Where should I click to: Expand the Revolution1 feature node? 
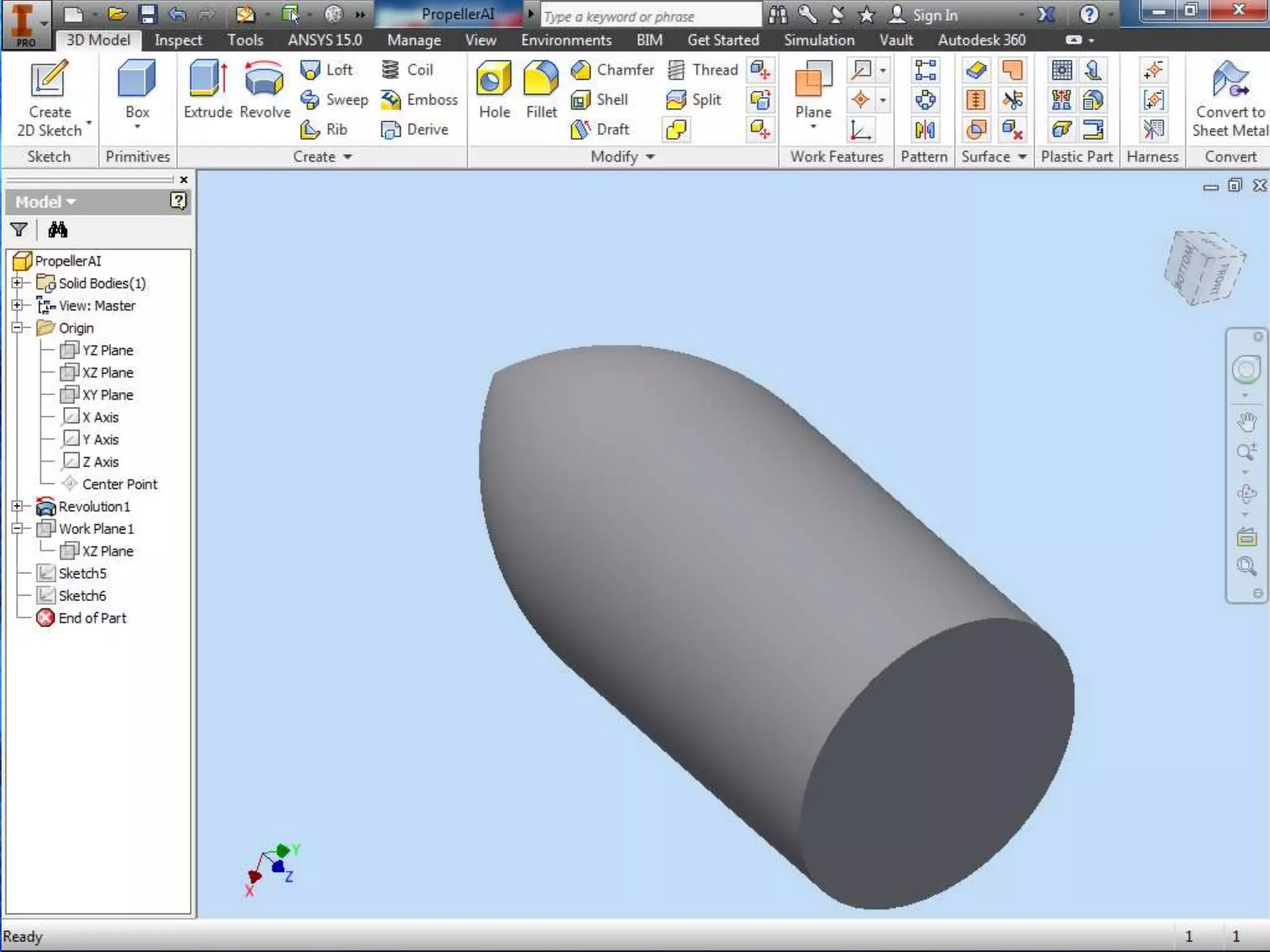coord(17,506)
